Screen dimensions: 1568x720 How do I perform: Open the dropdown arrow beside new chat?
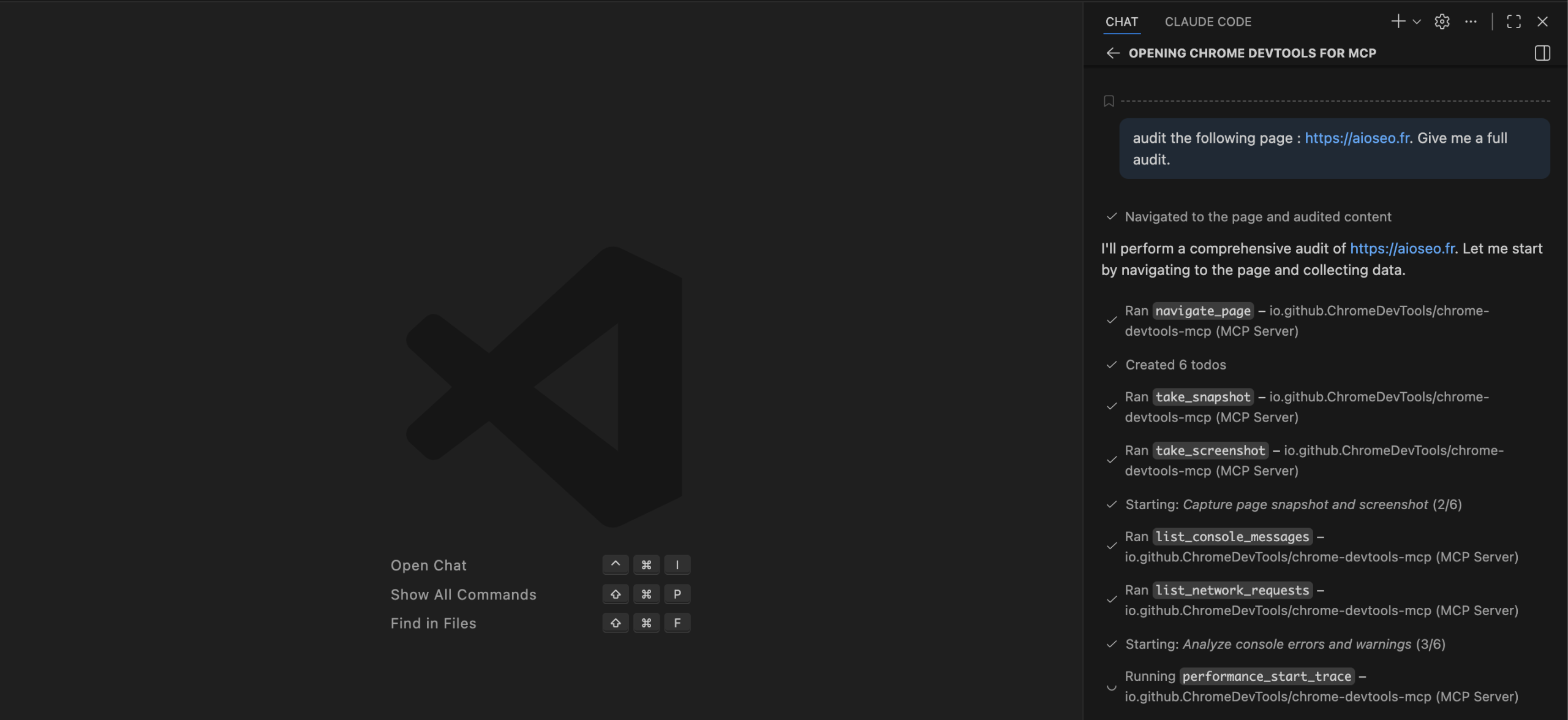coord(1417,22)
